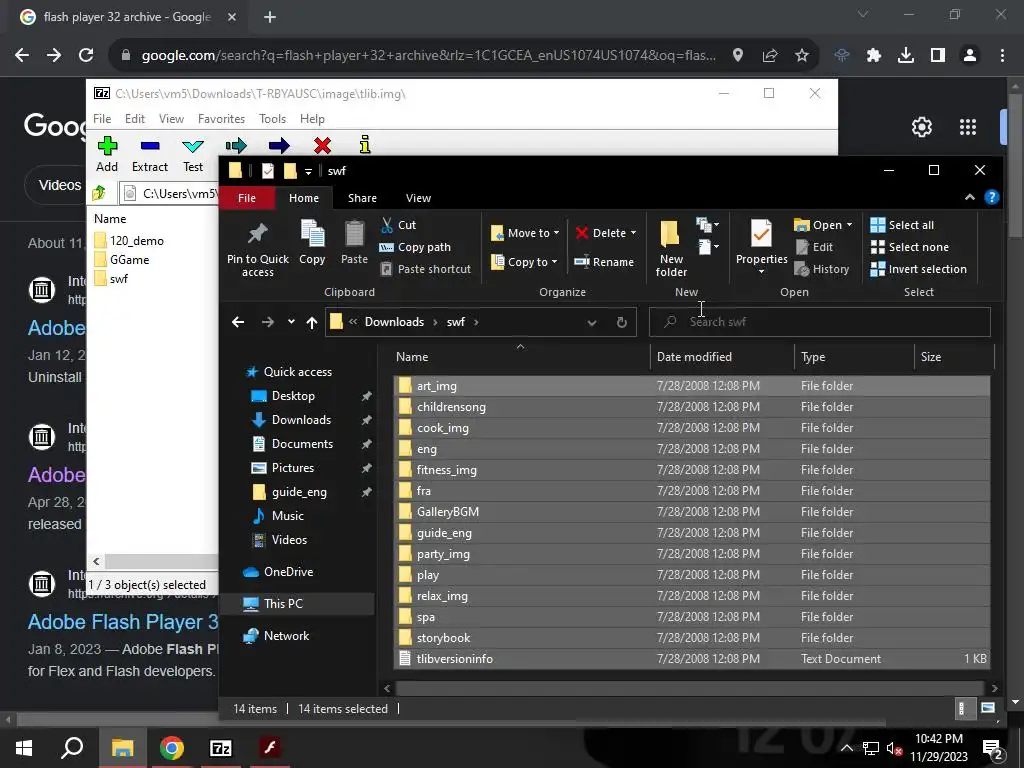Open 7-Zip Help menu
The width and height of the screenshot is (1024, 768).
click(x=312, y=119)
